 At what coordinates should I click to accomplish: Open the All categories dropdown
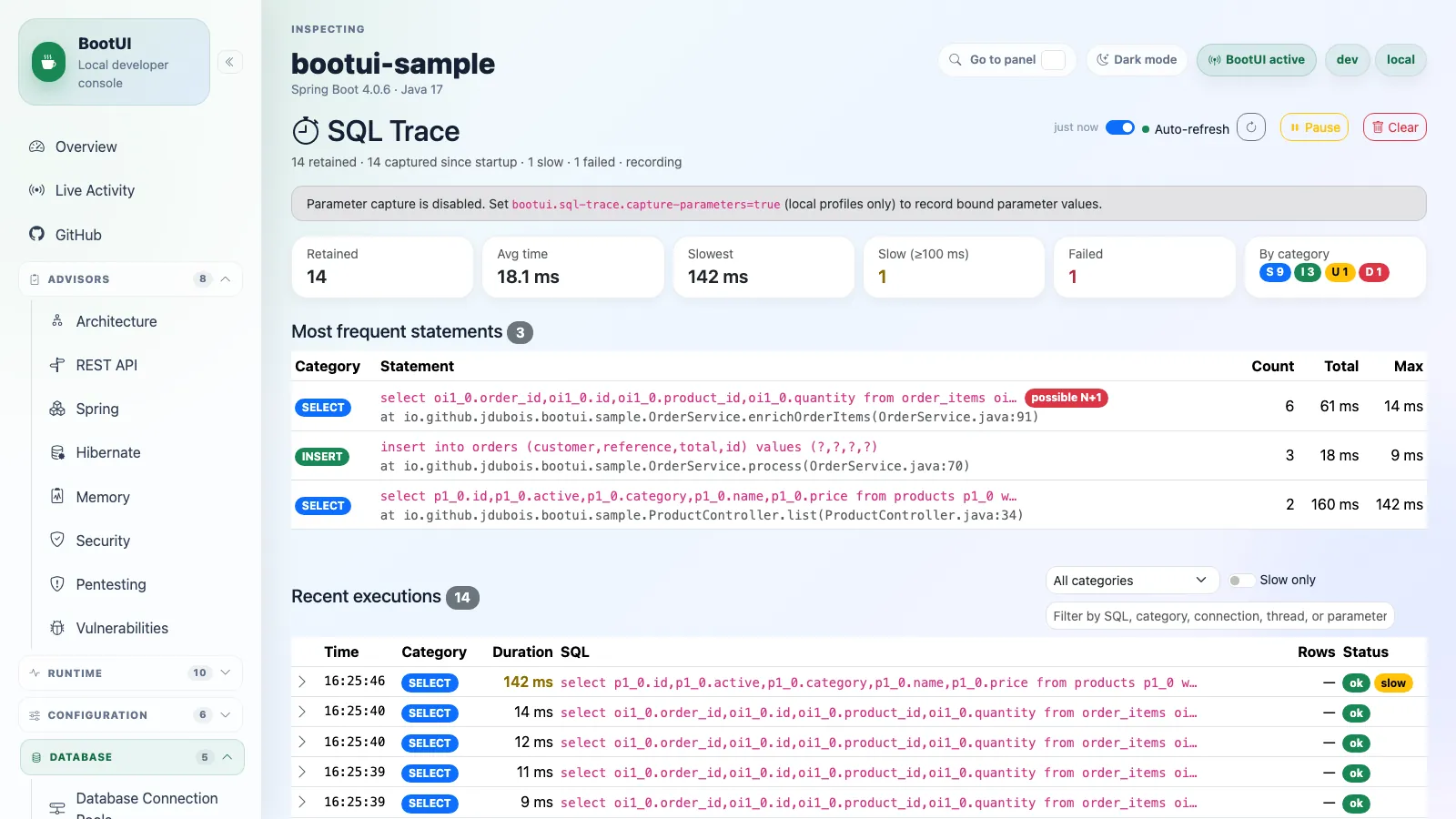(x=1132, y=581)
